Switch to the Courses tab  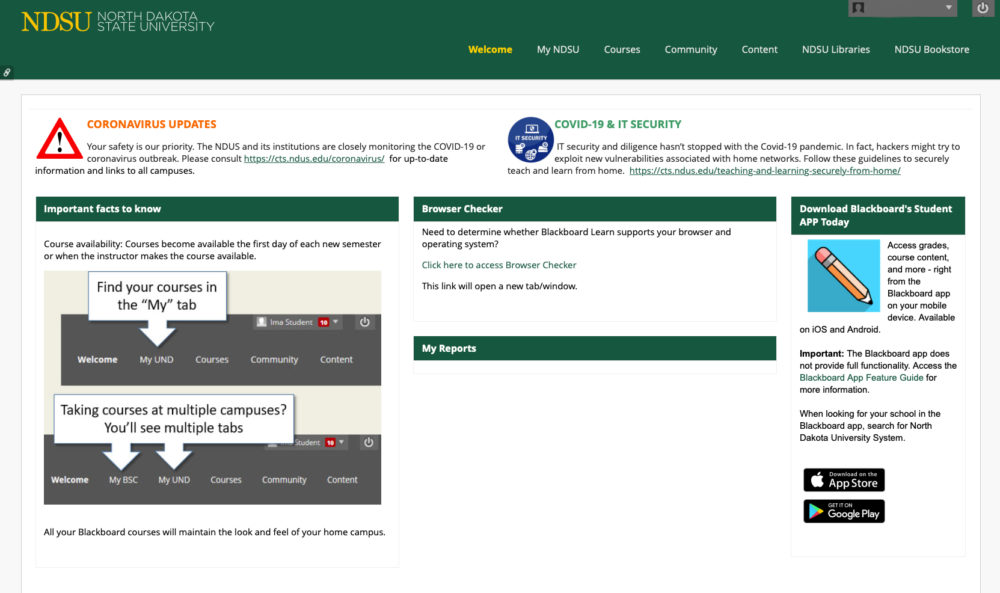tap(622, 49)
